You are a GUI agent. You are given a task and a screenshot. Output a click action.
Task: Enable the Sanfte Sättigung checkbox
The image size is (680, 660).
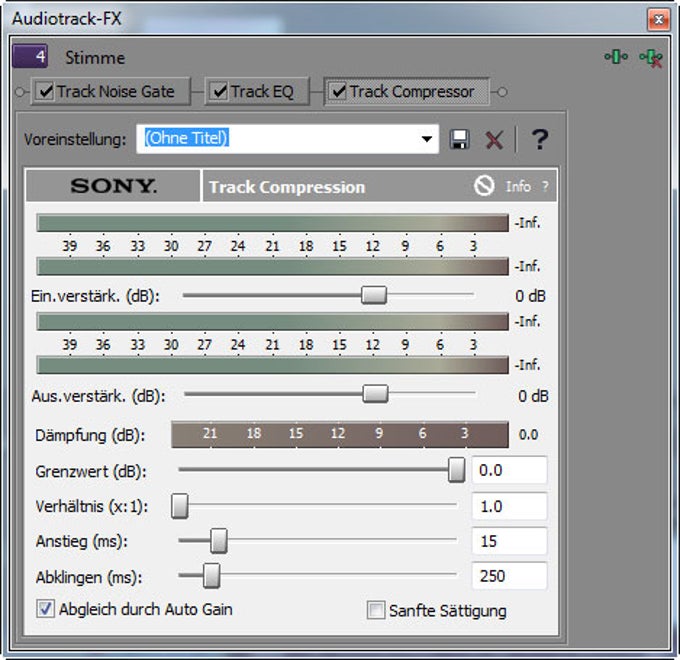click(x=376, y=610)
